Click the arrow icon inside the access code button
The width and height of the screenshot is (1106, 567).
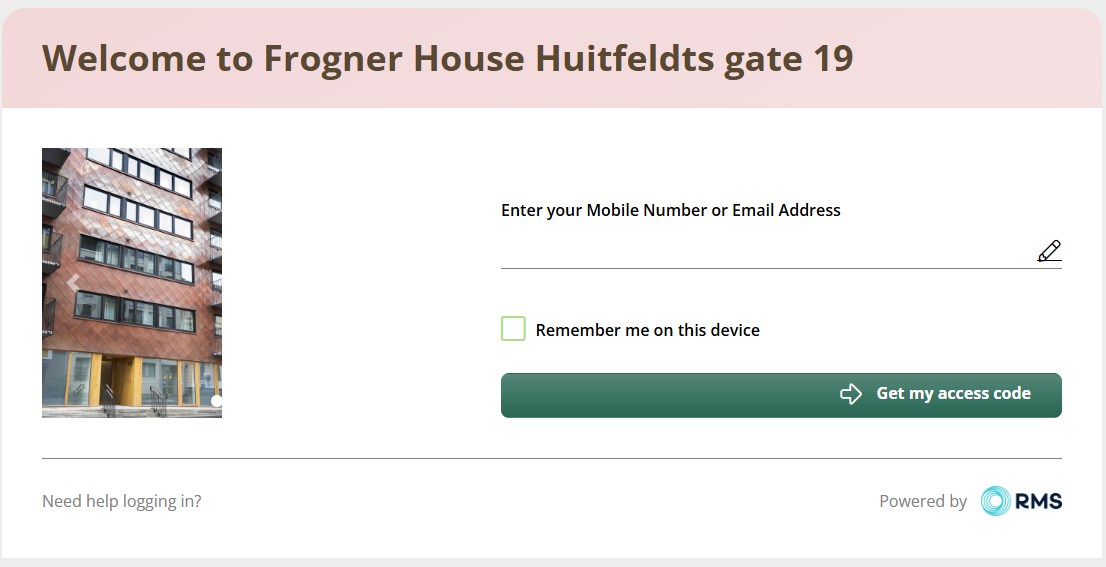pyautogui.click(x=851, y=394)
